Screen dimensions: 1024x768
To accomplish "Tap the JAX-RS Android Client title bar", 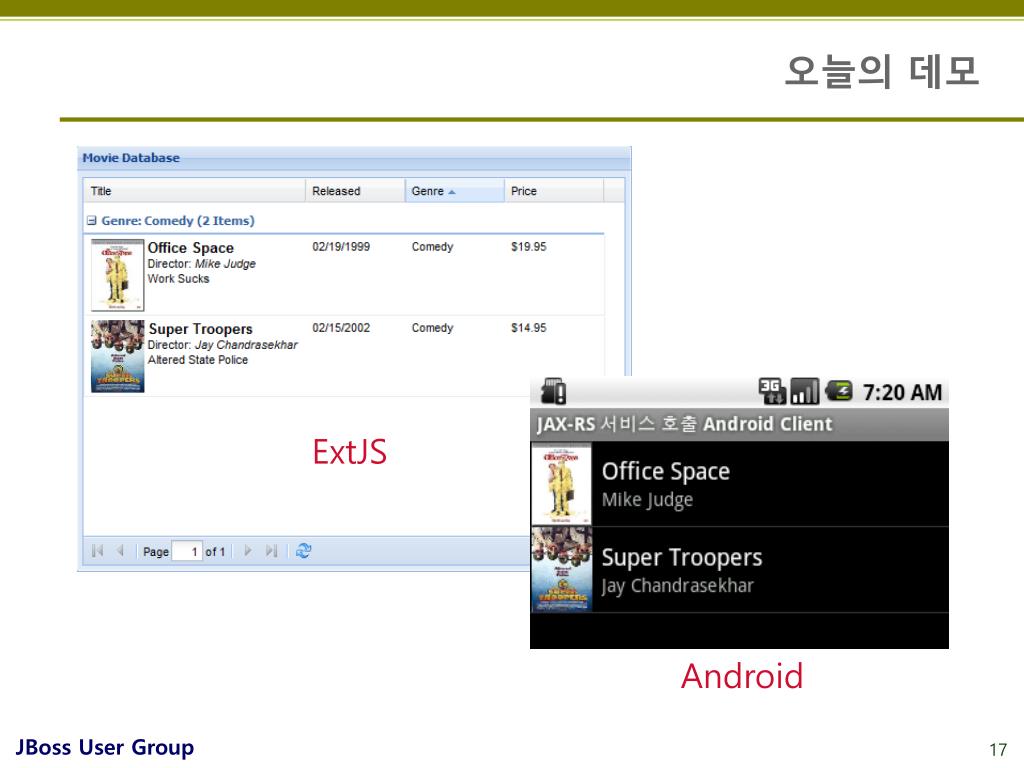I will tap(739, 424).
